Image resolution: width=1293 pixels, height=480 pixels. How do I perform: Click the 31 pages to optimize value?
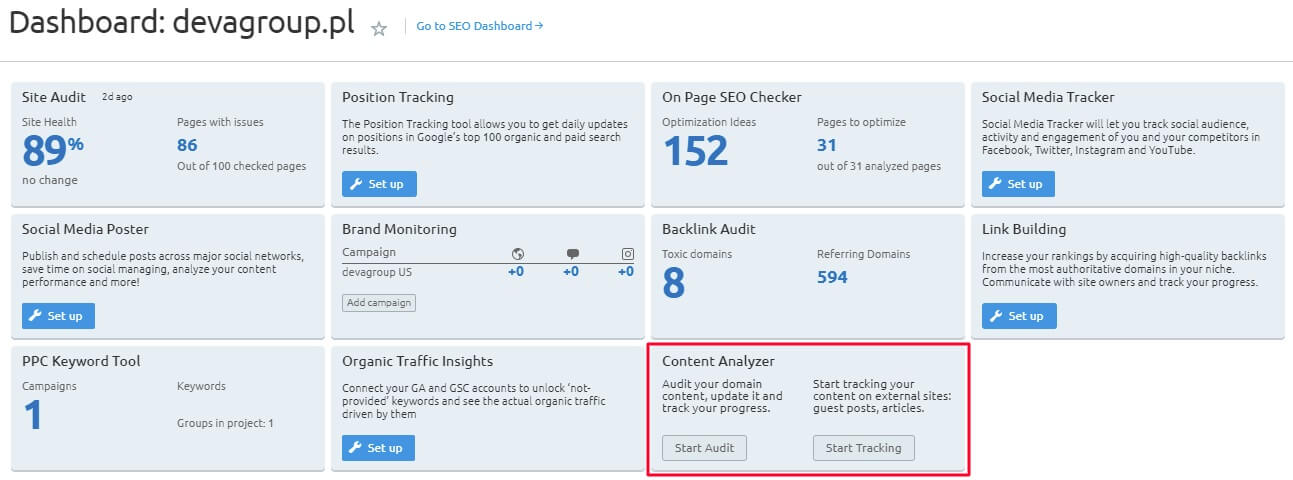pos(826,145)
